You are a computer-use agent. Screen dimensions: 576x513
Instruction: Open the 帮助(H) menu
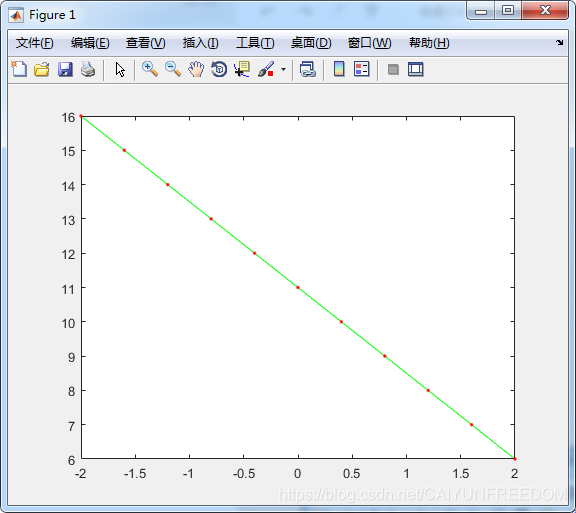(429, 43)
